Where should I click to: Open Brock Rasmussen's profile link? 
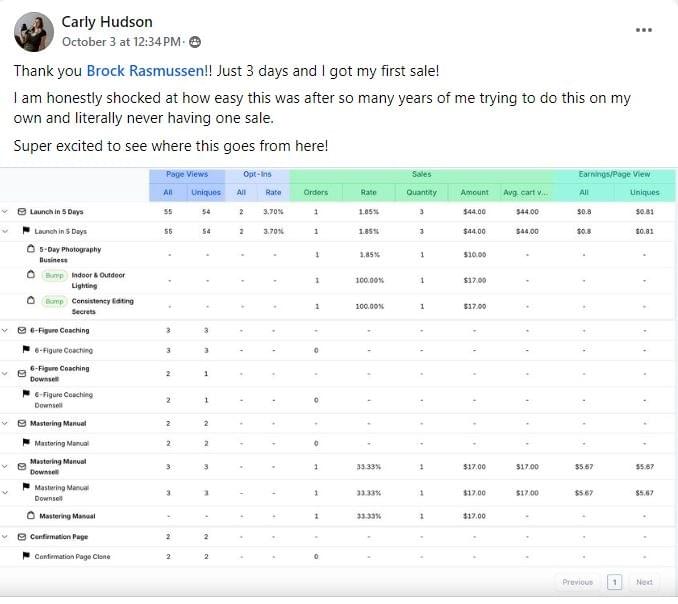(x=136, y=71)
